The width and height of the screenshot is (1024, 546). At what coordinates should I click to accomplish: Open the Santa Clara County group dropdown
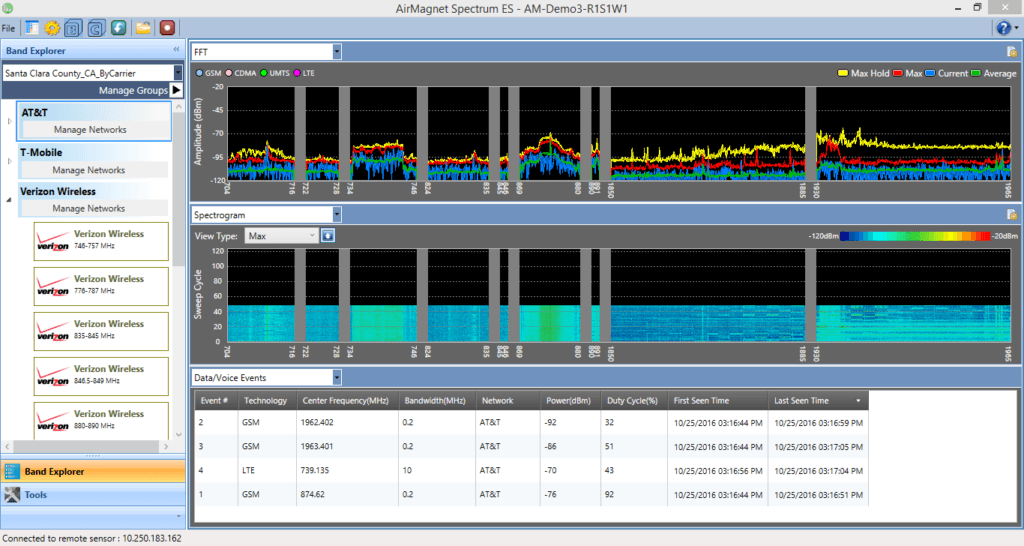tap(178, 73)
